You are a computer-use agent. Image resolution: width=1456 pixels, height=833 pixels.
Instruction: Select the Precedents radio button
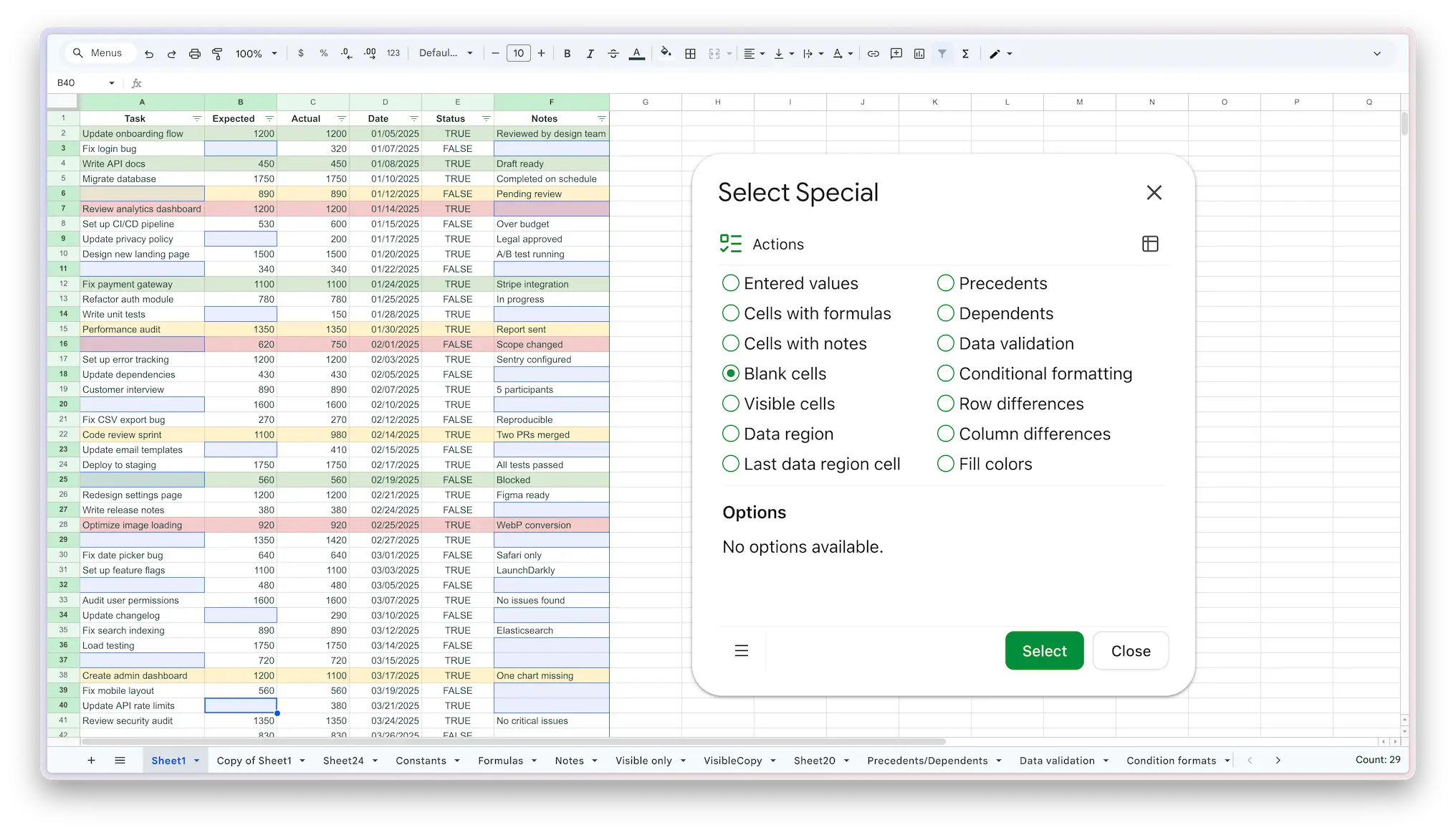(946, 283)
